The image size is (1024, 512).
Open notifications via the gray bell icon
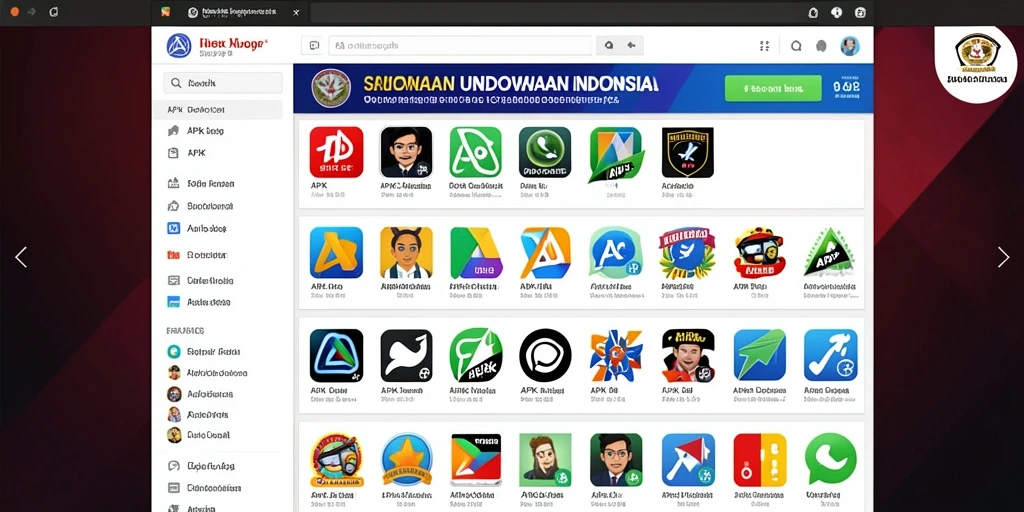tap(822, 46)
